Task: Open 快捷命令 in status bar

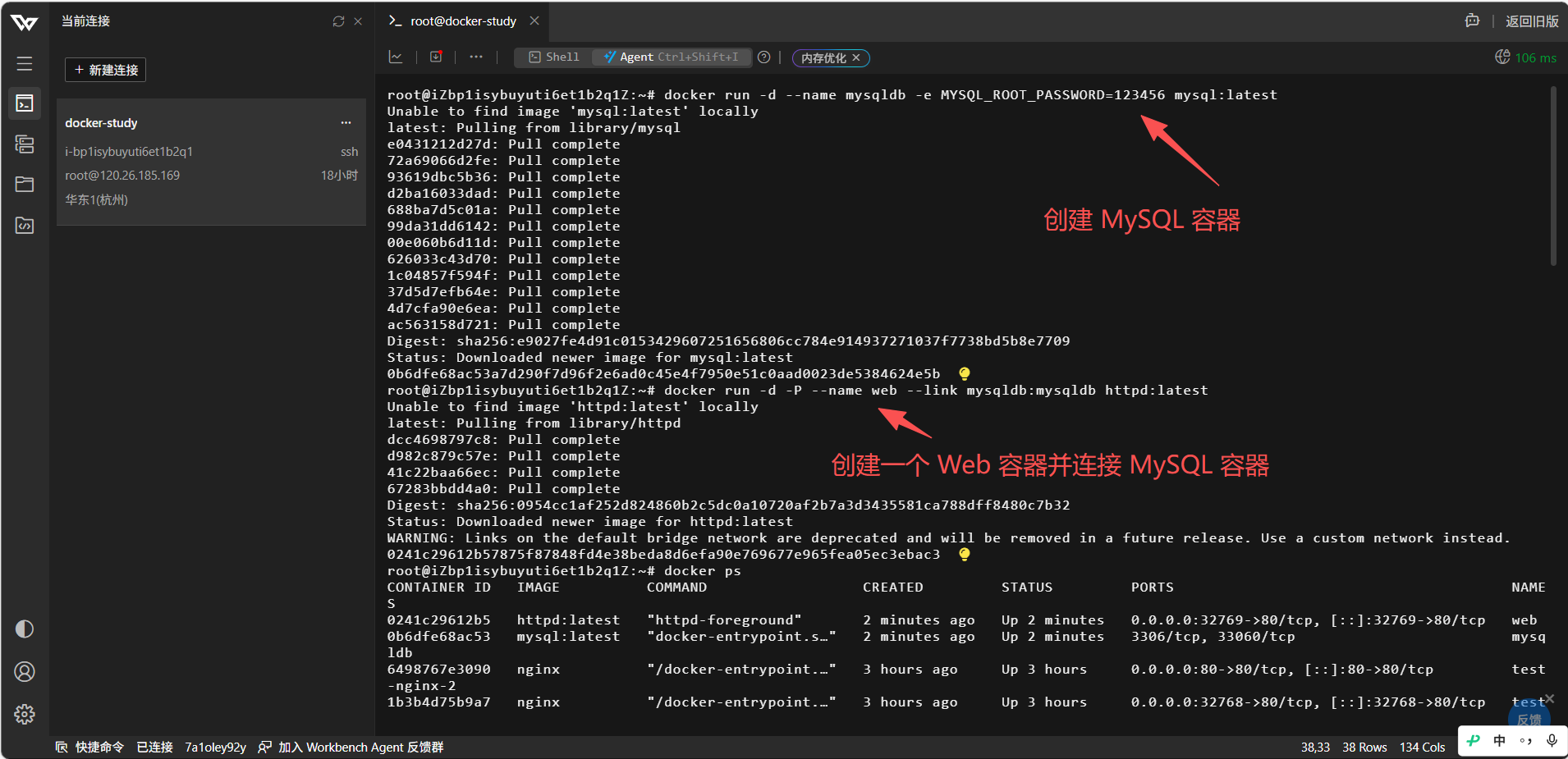Action: [89, 747]
